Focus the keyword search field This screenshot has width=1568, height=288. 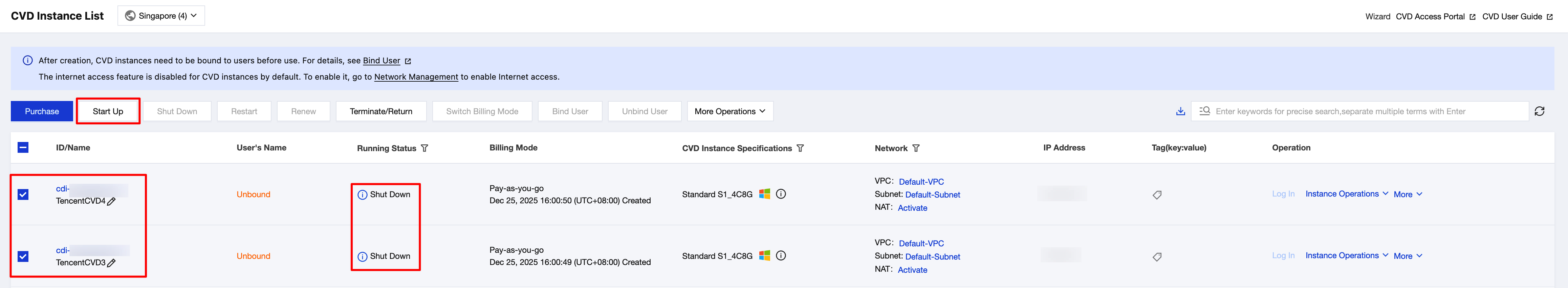point(1364,111)
